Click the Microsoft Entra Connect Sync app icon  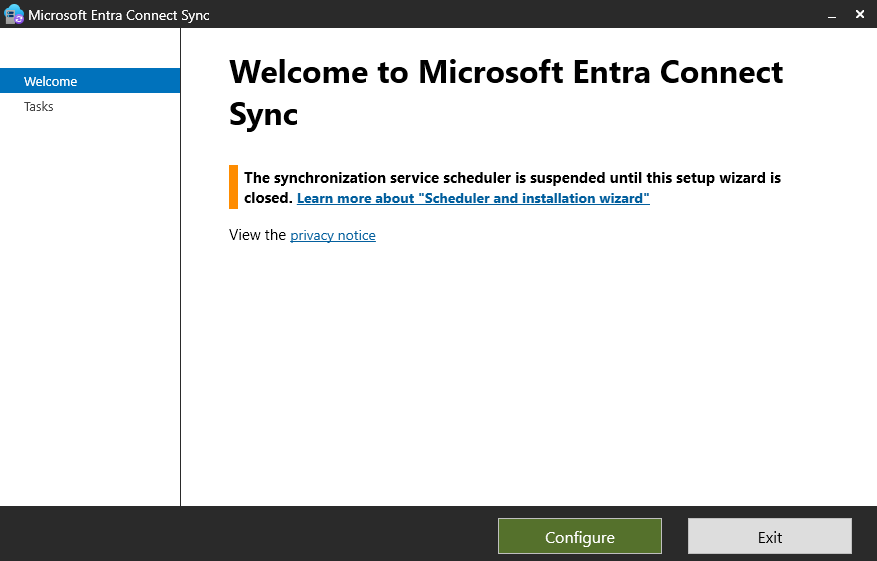pos(13,15)
